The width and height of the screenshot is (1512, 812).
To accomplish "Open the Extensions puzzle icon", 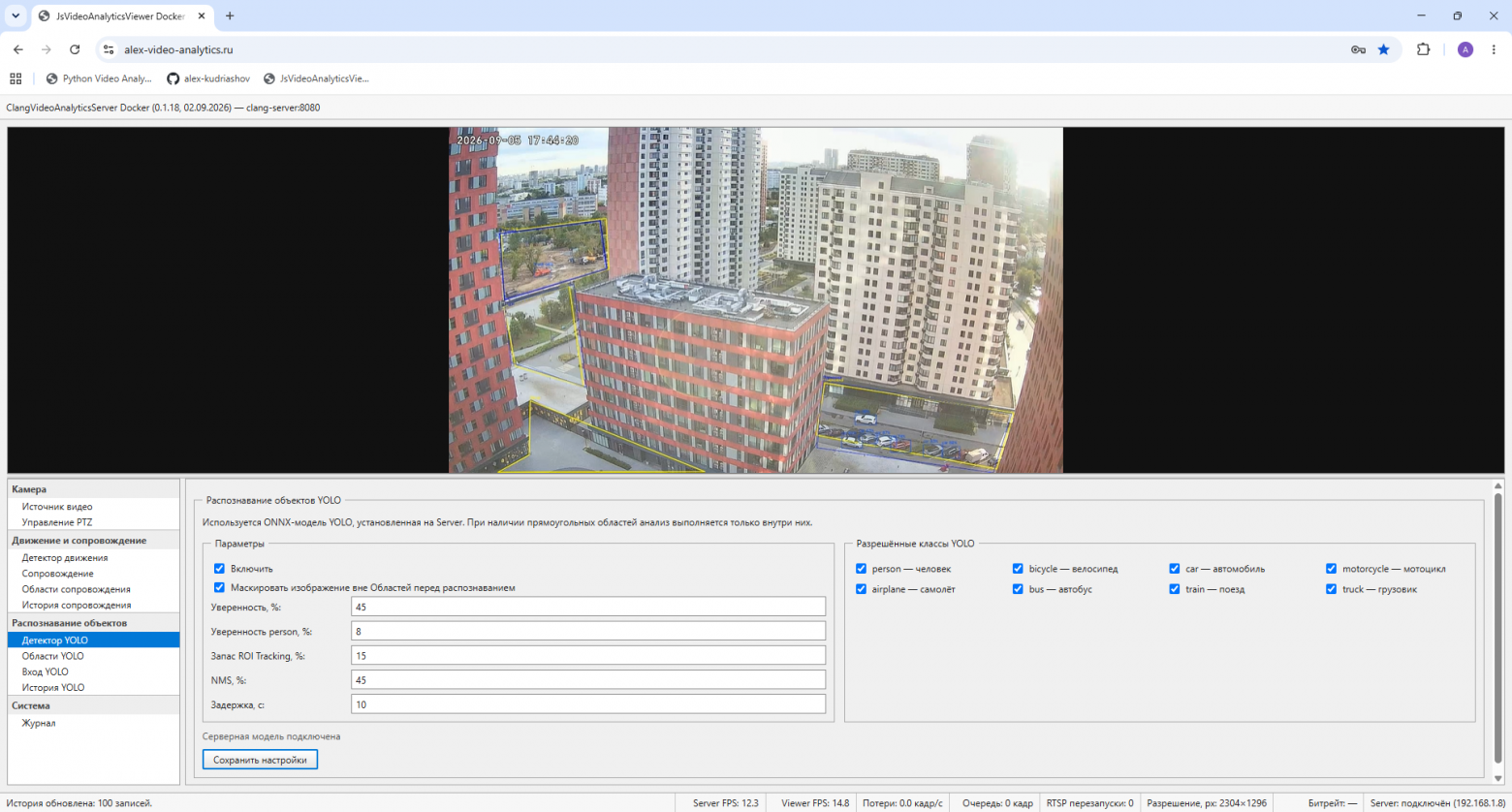I will tap(1423, 49).
